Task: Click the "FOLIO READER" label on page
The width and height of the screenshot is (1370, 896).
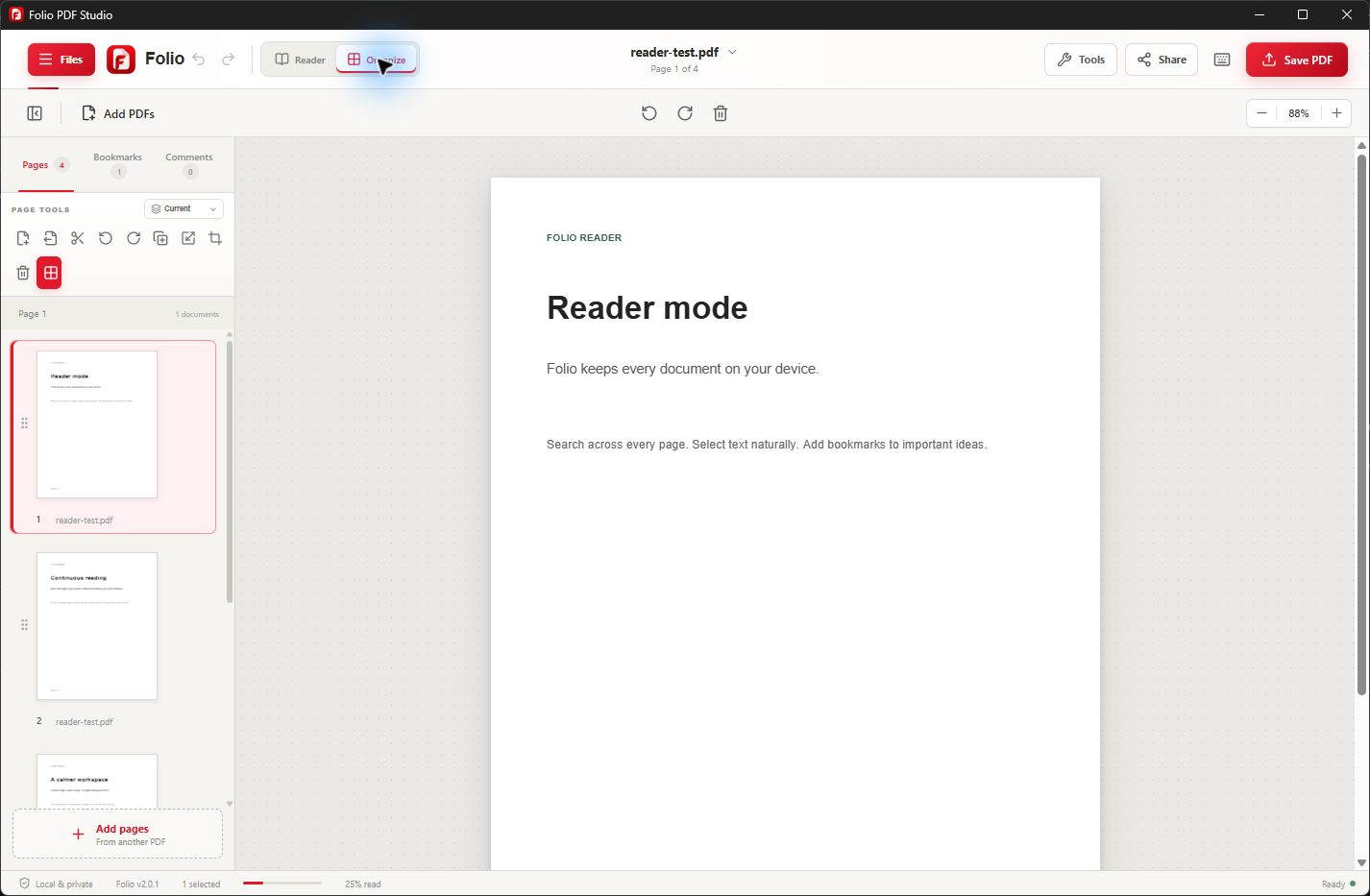Action: (584, 238)
